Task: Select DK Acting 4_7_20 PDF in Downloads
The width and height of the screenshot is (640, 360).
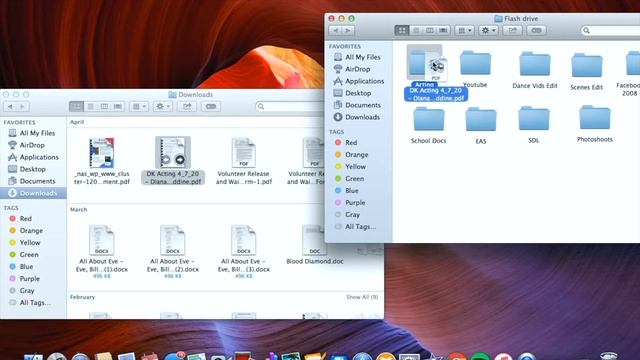Action: 173,153
